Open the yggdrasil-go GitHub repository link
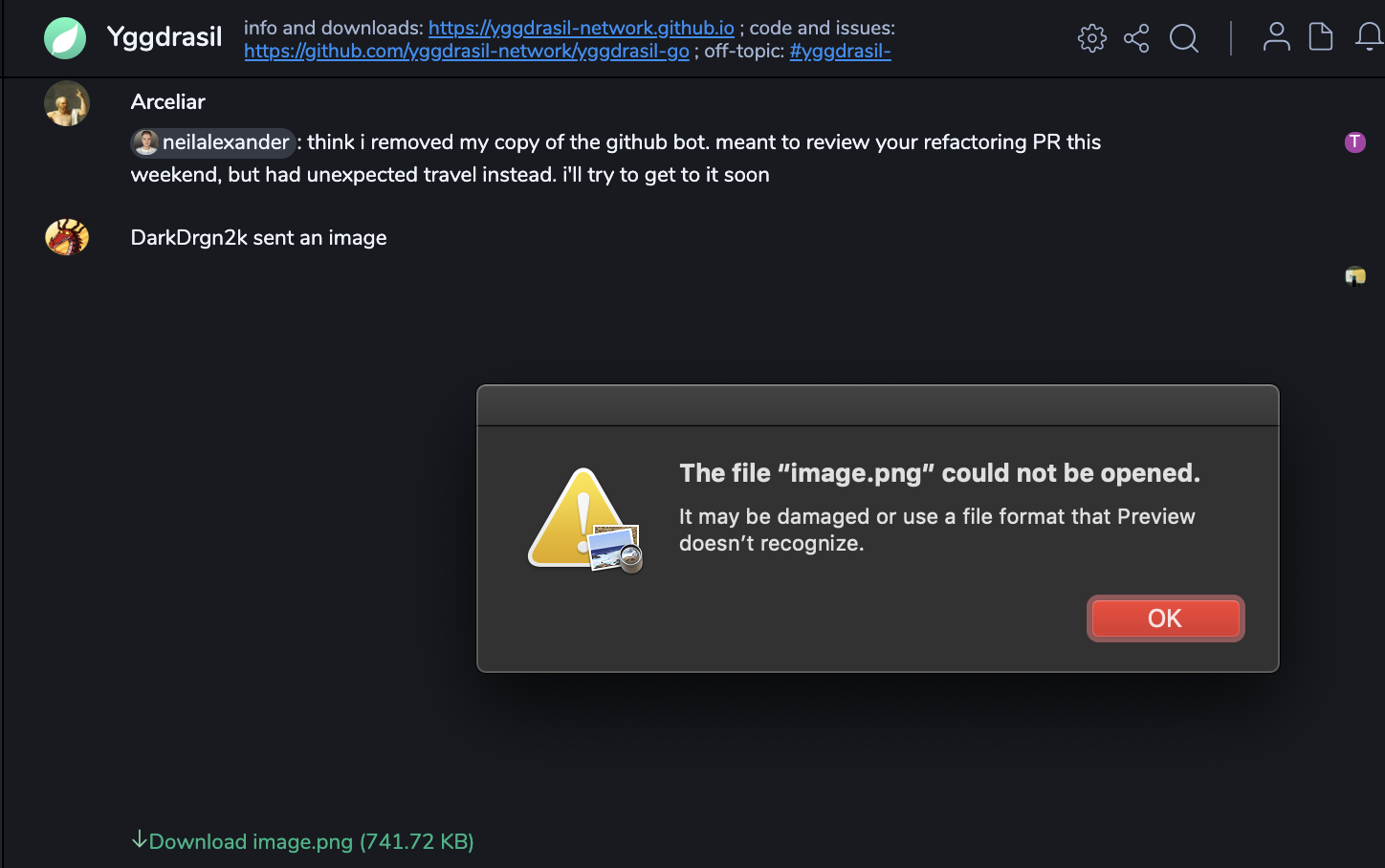The height and width of the screenshot is (868, 1385). coord(467,52)
